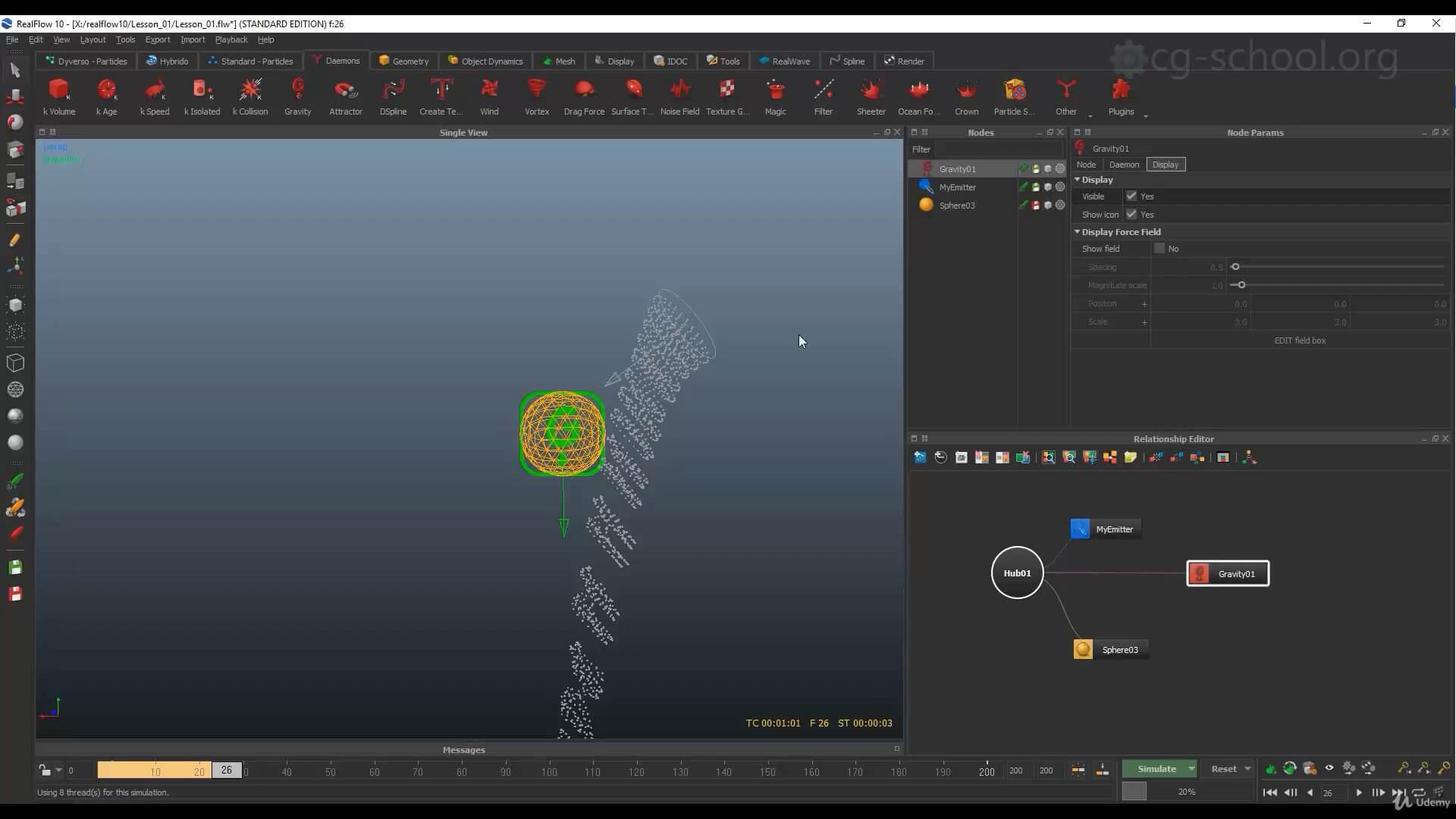Select the arrow selection tool in left sidebar
Screen dimensions: 1456x819
point(15,71)
